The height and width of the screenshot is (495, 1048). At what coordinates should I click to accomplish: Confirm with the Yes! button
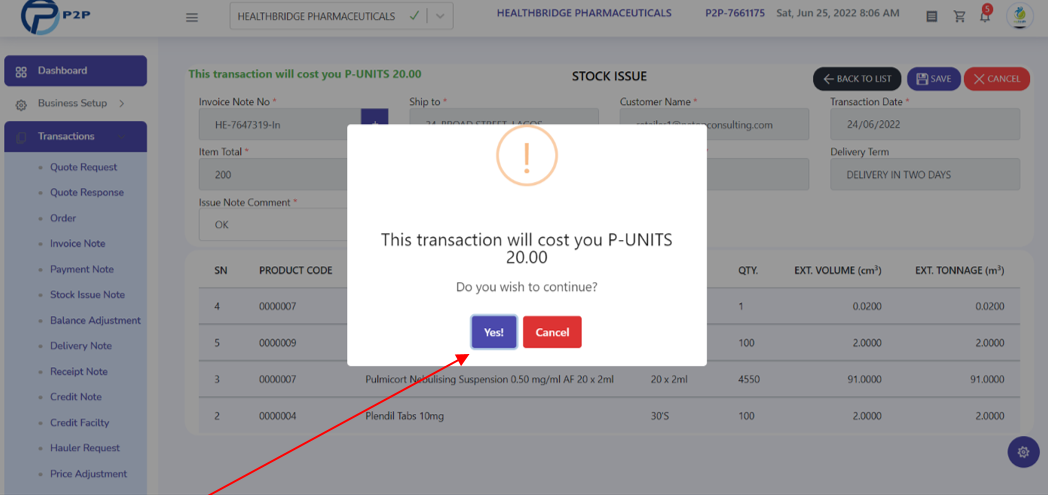pyautogui.click(x=494, y=332)
